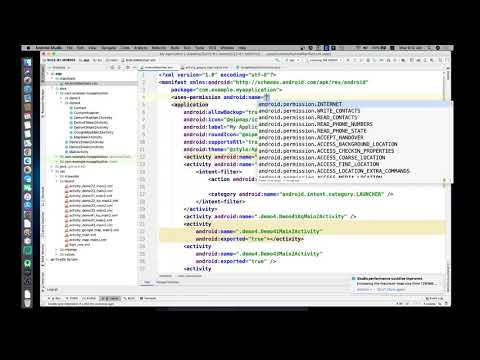
Task: Open Finder from the Dock
Action: [28, 62]
